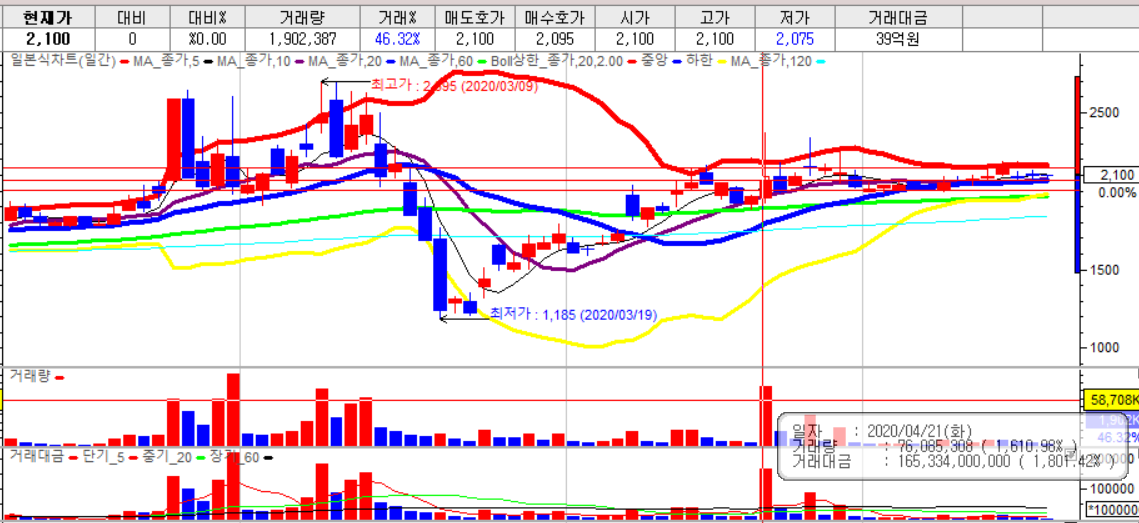Click the 거래대금 header in the top table

(897, 17)
